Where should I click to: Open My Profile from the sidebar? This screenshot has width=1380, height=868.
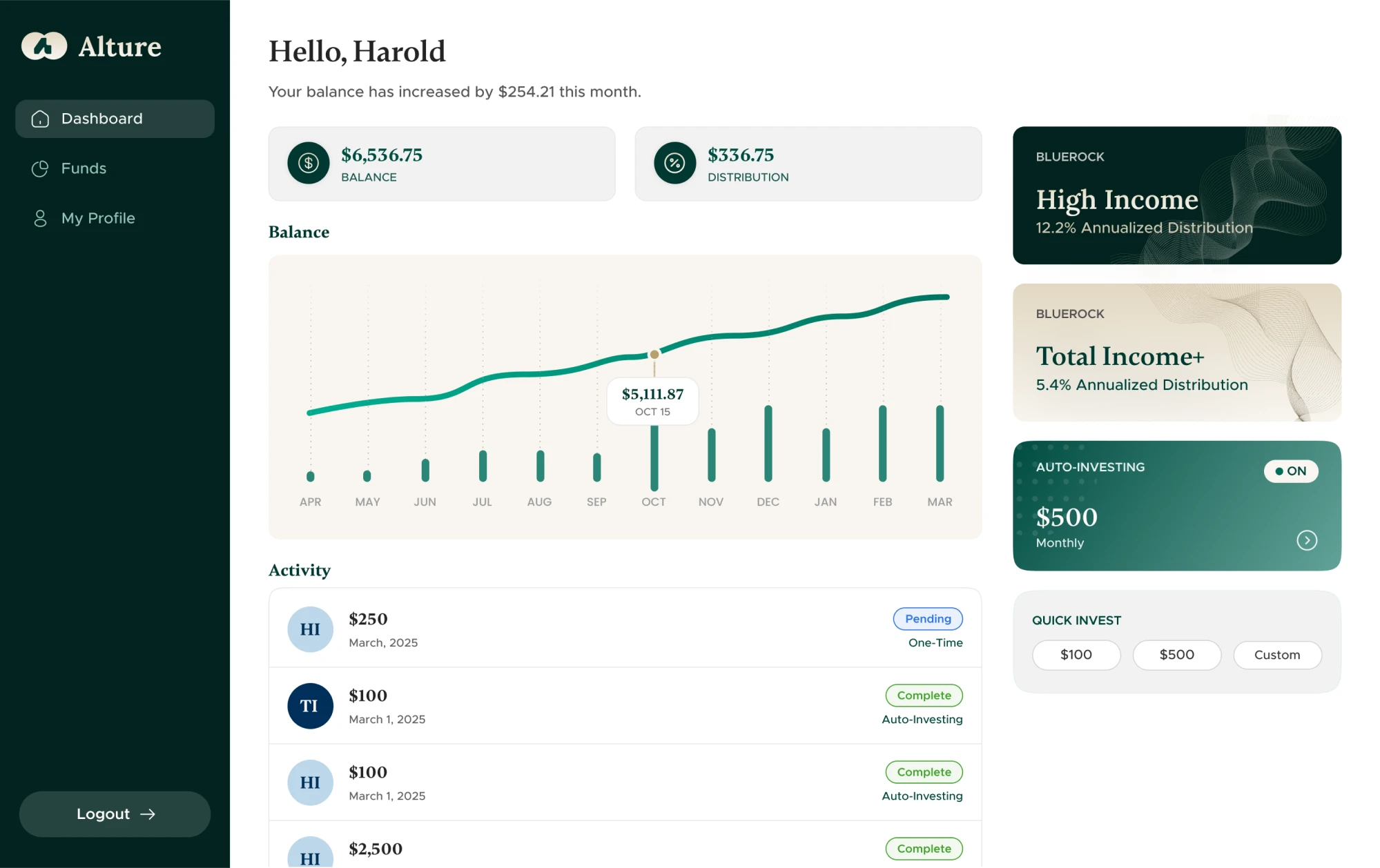pos(98,218)
